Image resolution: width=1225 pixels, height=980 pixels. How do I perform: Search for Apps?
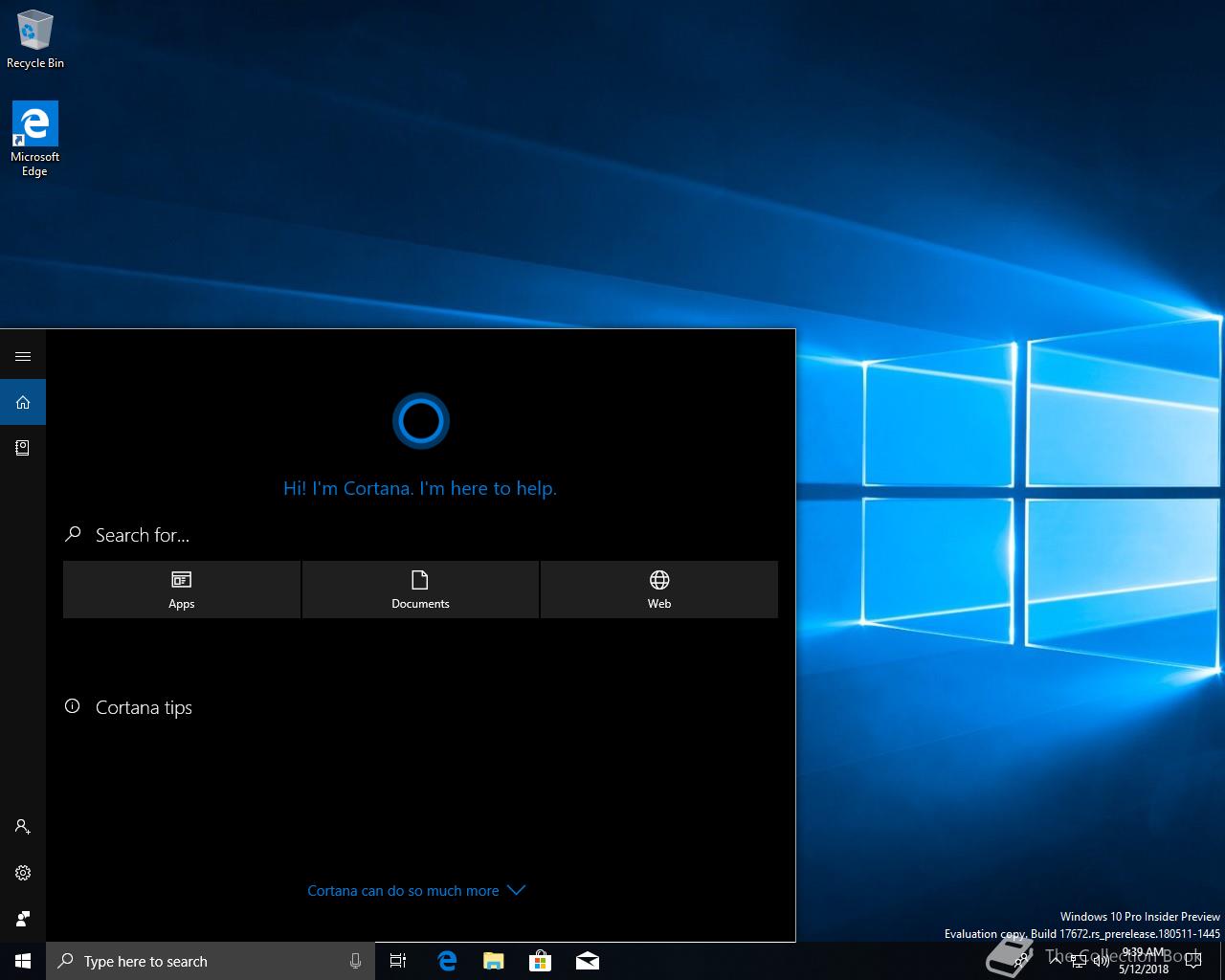point(182,590)
